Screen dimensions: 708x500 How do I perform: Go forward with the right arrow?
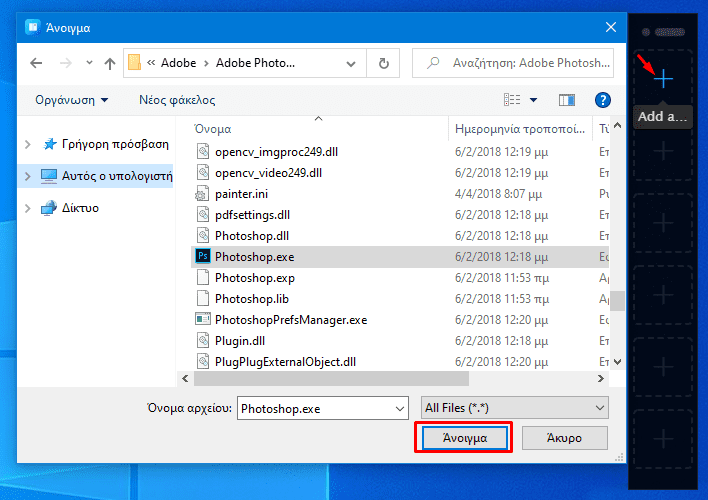click(66, 63)
